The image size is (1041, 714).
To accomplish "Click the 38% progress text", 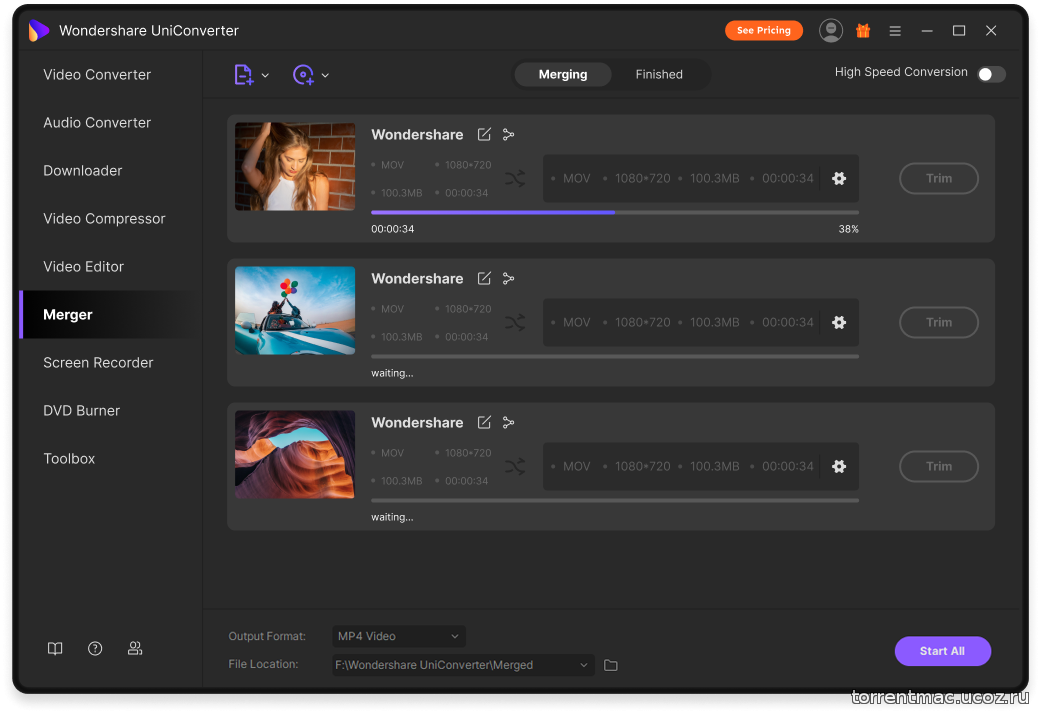I will 848,229.
